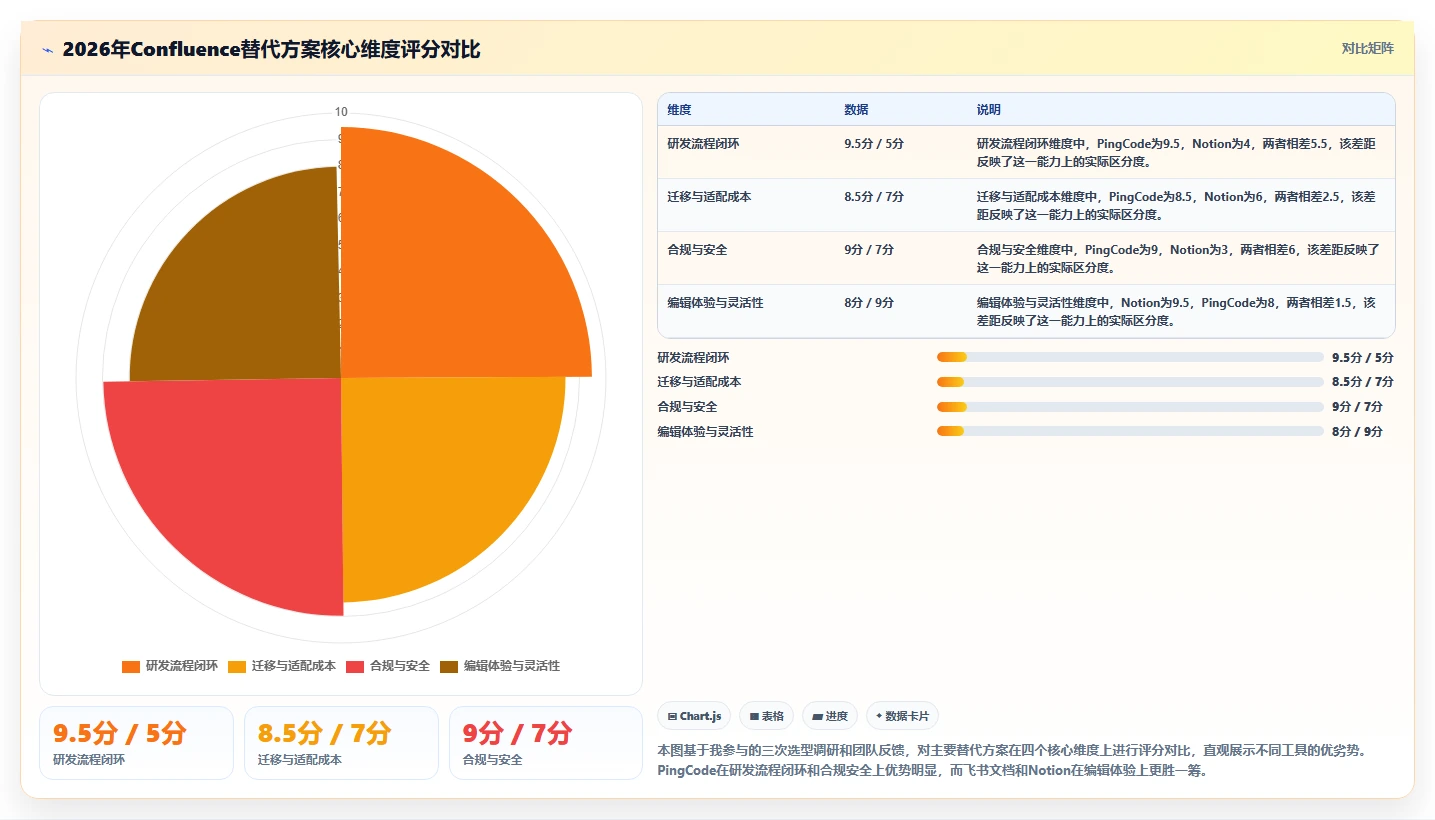Click 合规与安全 label under 9分 card
The image size is (1435, 820).
click(493, 760)
